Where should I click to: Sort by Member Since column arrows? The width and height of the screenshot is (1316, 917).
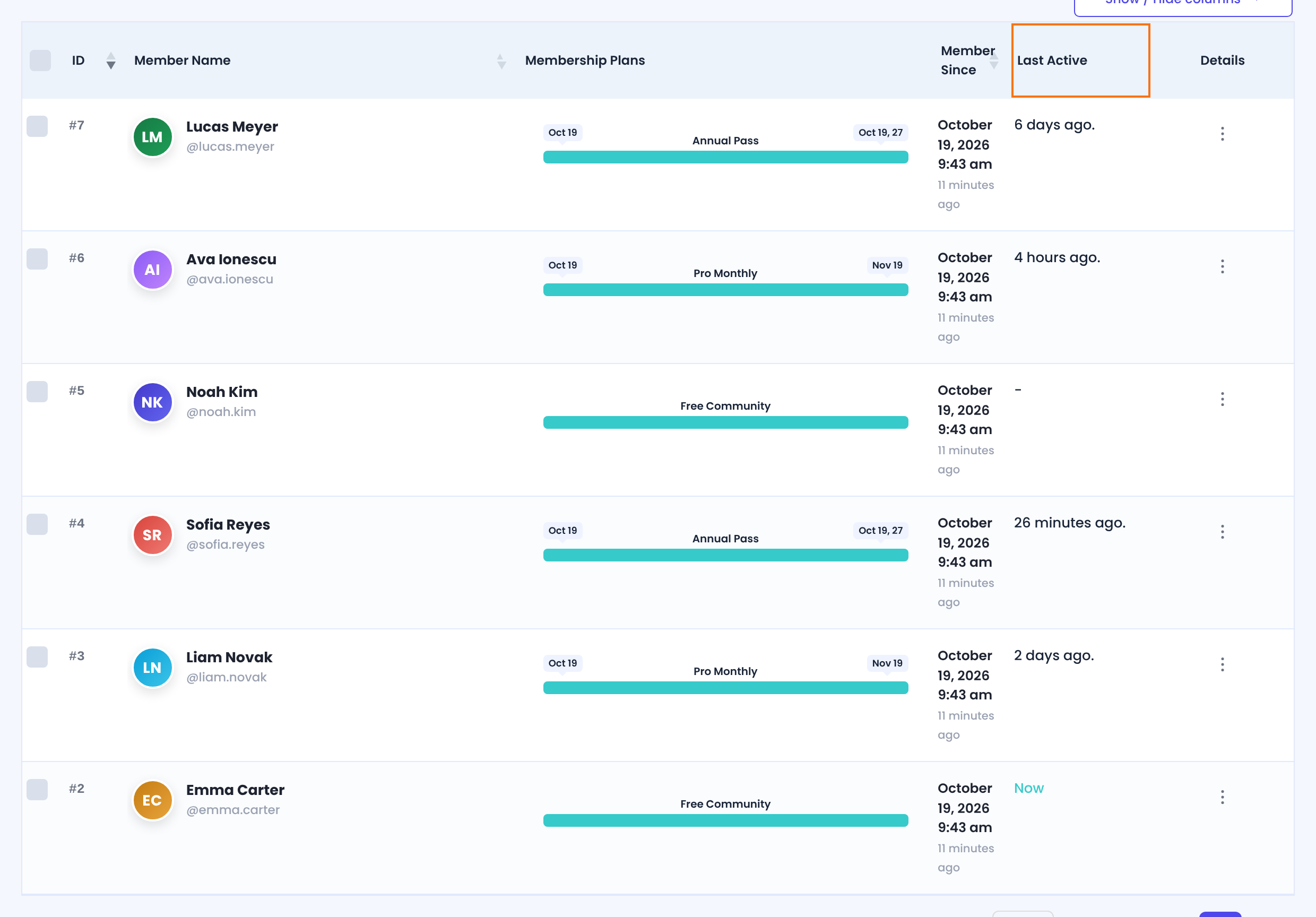click(x=994, y=60)
